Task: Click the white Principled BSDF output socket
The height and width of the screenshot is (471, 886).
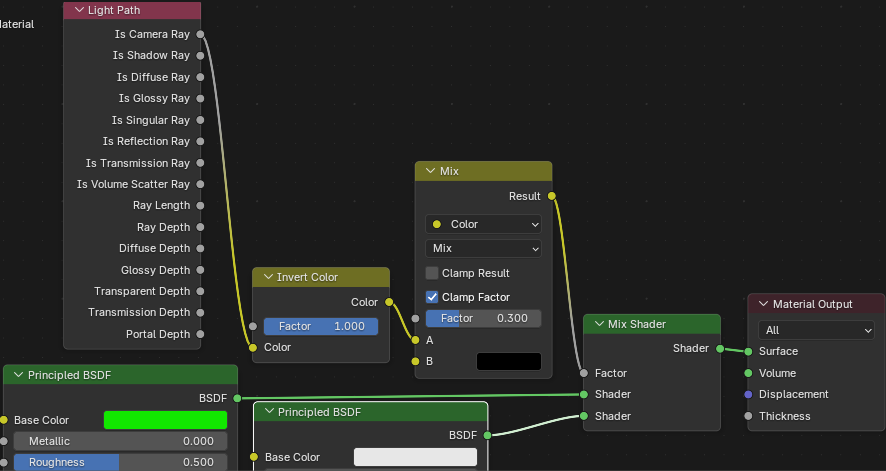Action: [487, 435]
